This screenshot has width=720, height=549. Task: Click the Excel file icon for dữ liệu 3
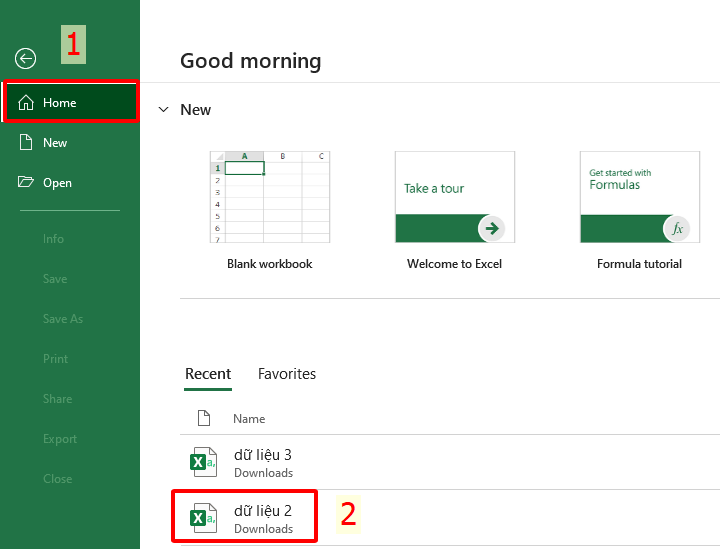(203, 462)
